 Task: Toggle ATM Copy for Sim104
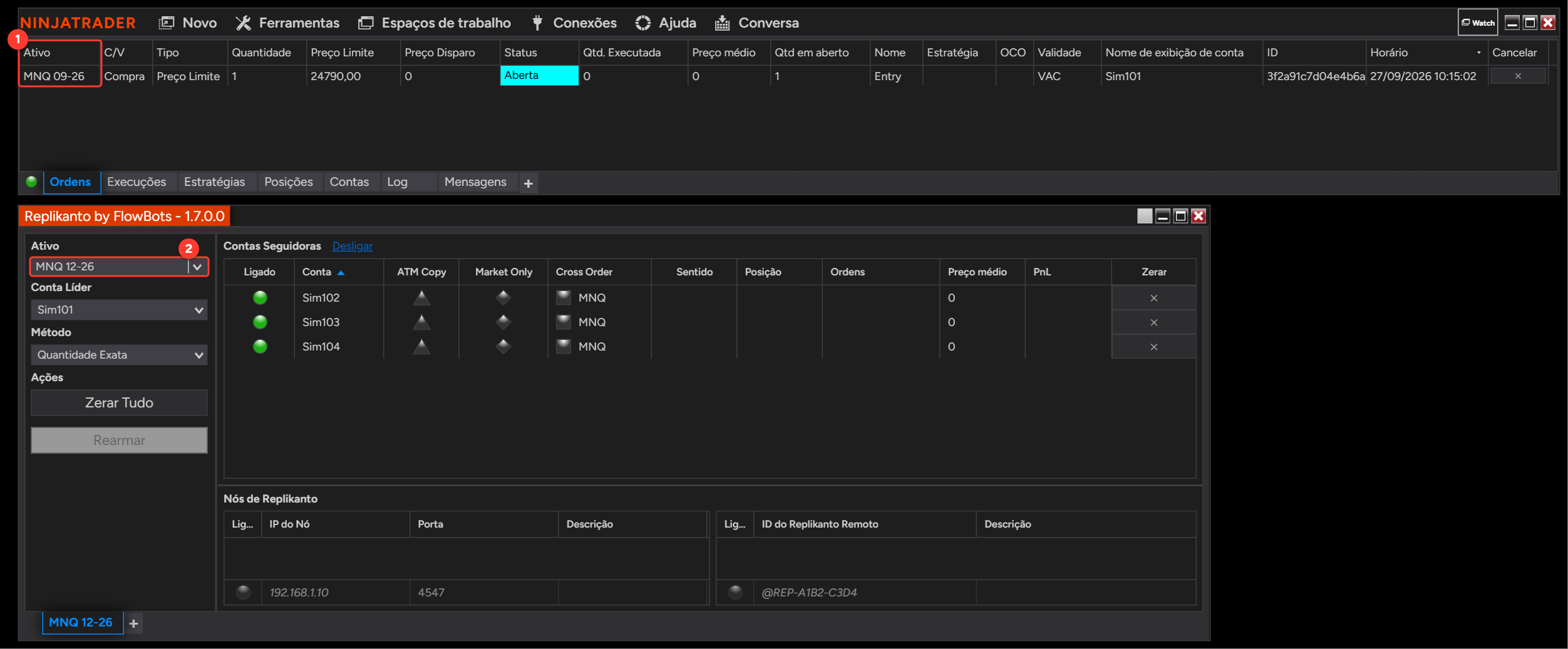point(421,346)
